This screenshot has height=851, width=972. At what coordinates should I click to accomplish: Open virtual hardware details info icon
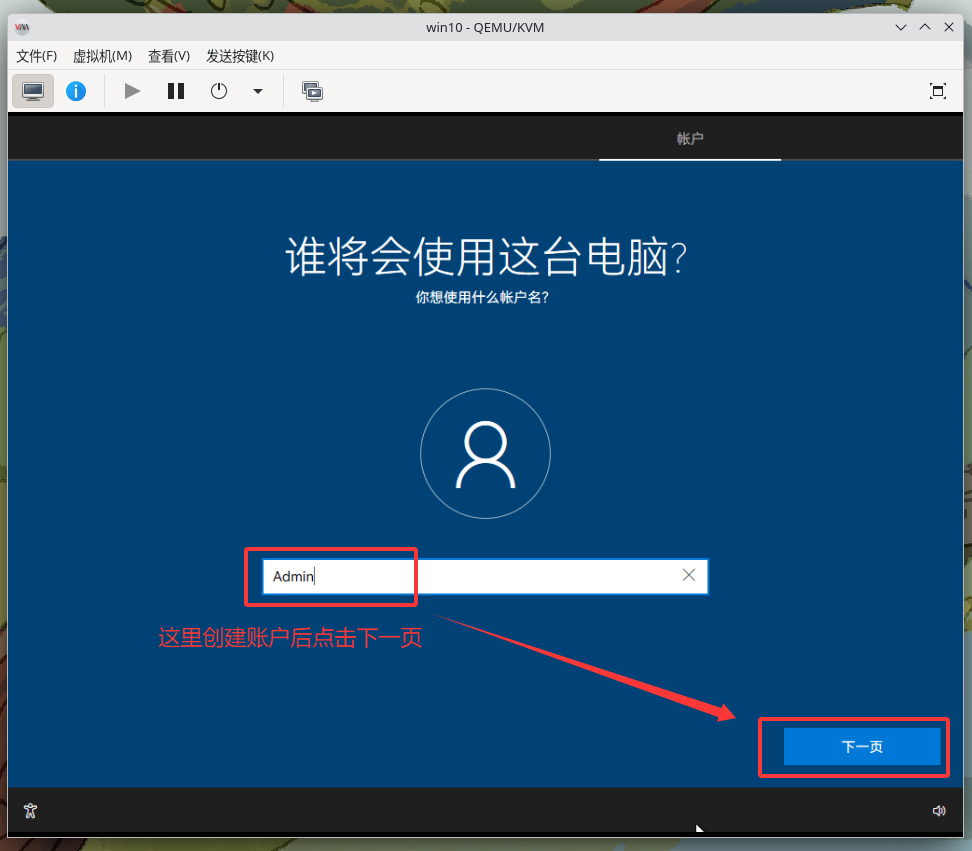76,91
